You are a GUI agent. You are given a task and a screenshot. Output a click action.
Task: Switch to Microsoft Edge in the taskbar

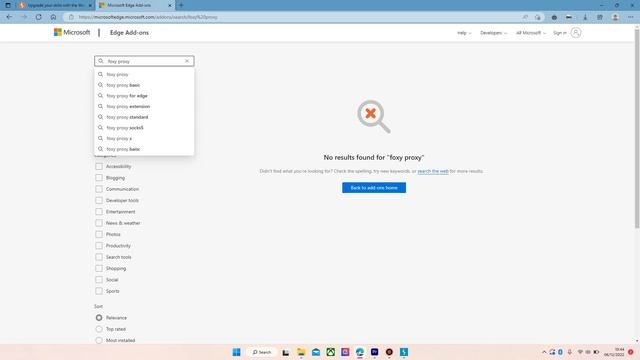tap(360, 352)
